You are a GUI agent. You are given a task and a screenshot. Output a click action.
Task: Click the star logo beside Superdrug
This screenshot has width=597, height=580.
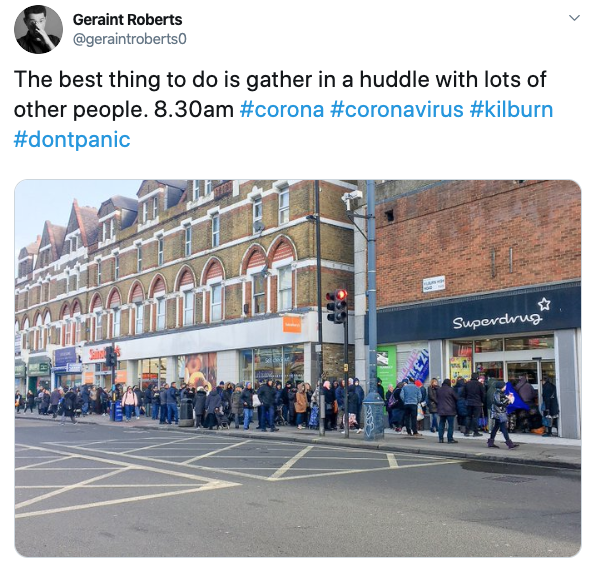[x=544, y=304]
